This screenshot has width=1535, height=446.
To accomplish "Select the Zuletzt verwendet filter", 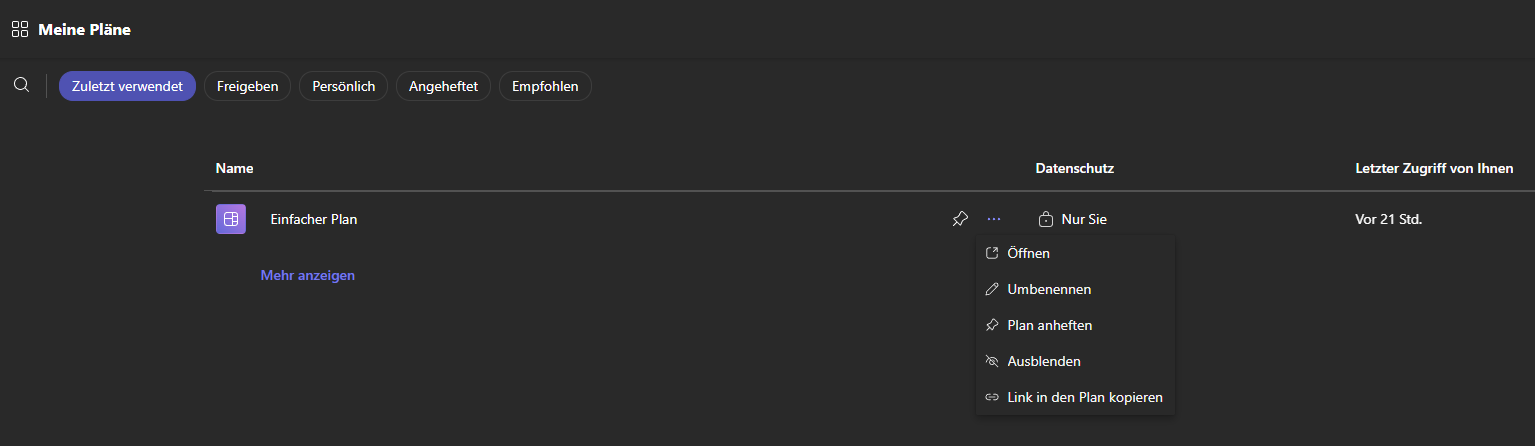I will [127, 86].
